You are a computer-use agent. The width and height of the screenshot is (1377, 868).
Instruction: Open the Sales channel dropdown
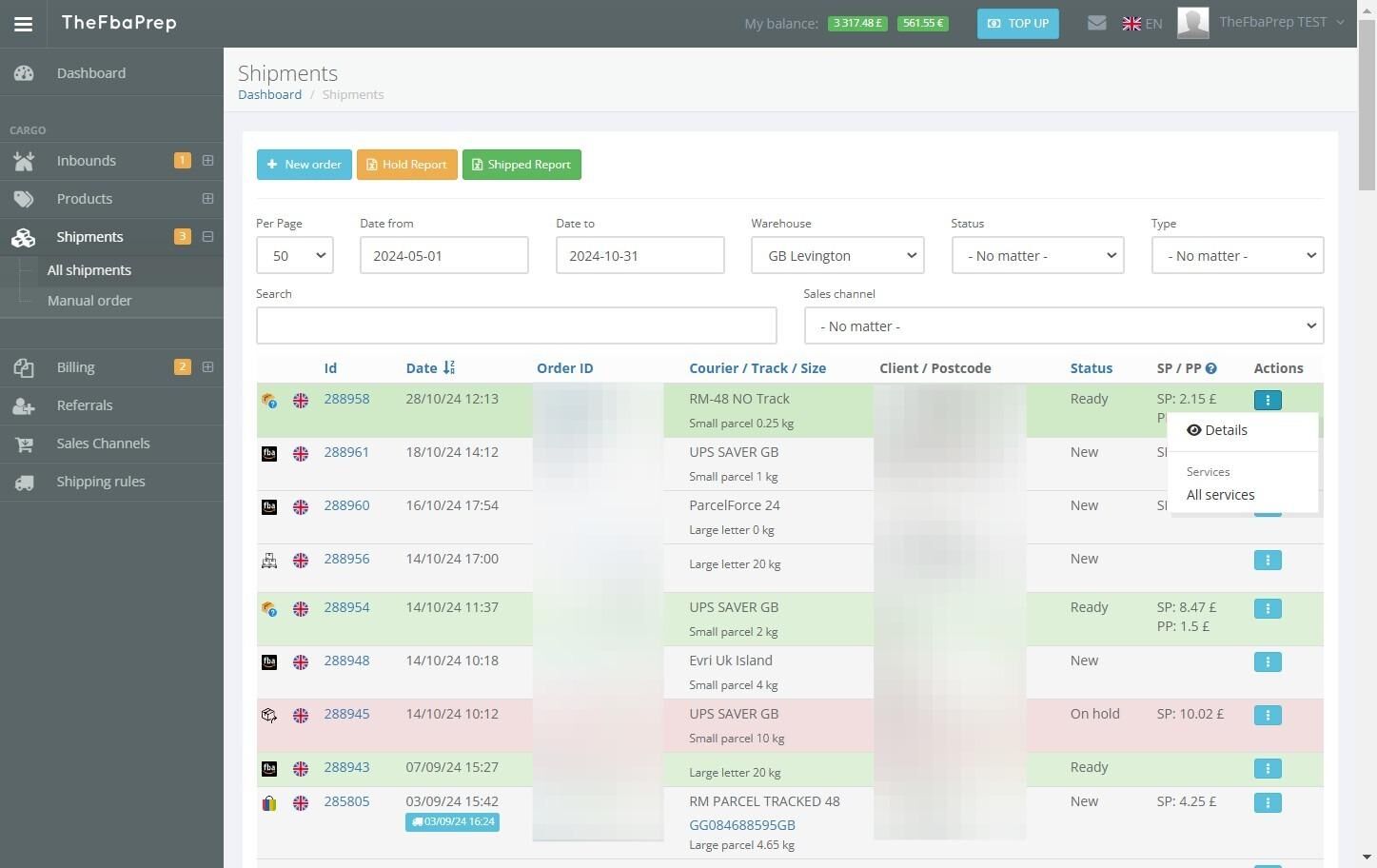coord(1064,325)
